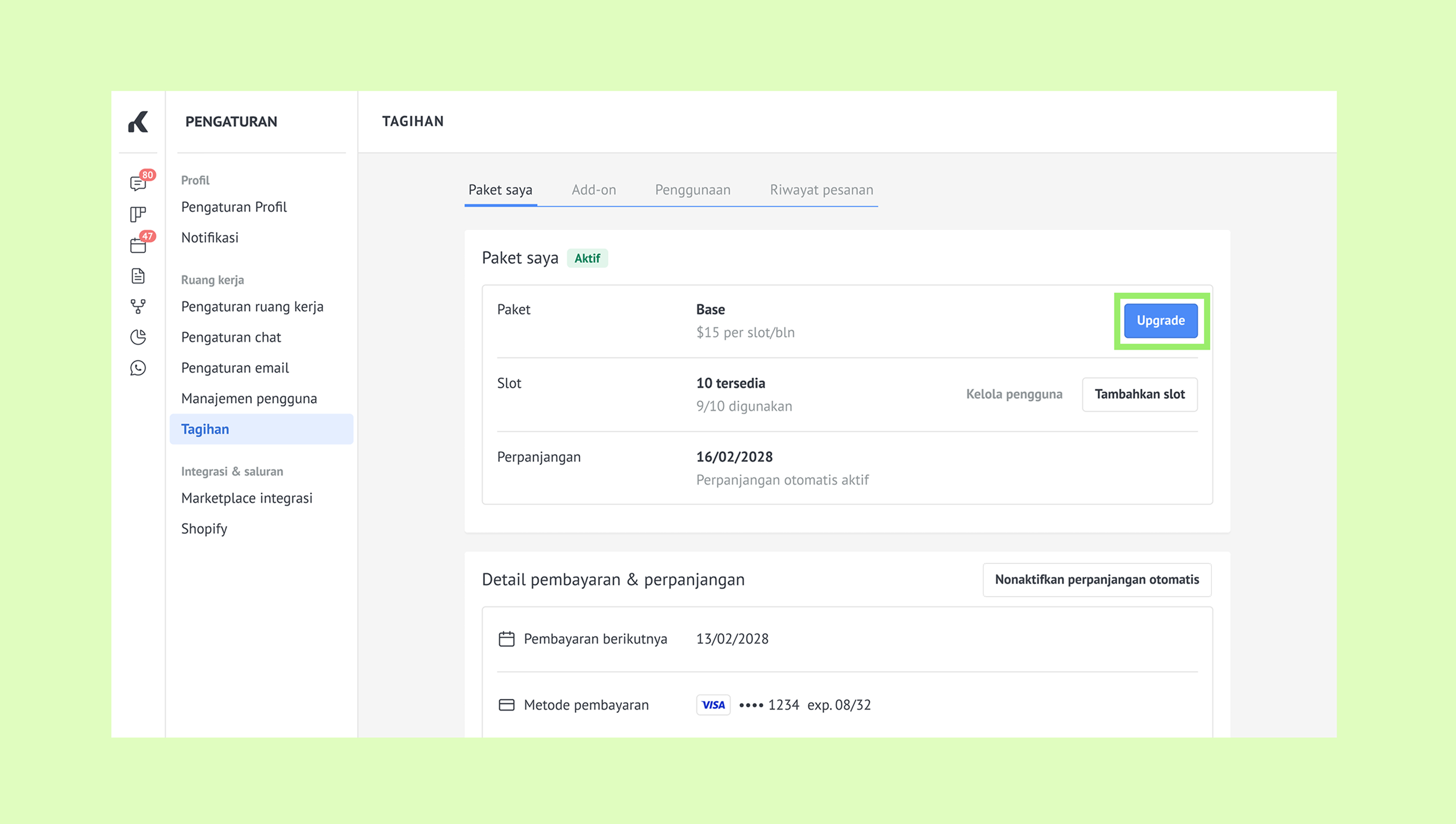This screenshot has width=1456, height=824.
Task: Click the Profil section label
Action: click(195, 180)
